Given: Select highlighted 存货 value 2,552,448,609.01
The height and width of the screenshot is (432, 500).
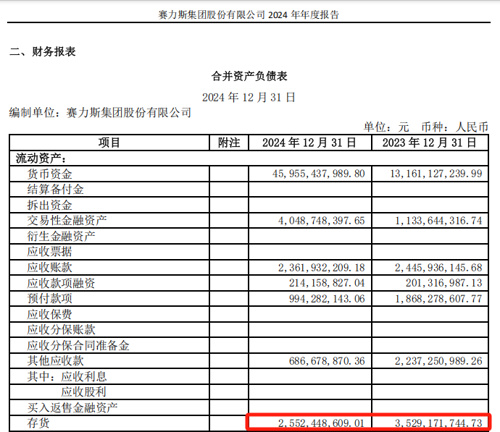Looking at the screenshot, I should pos(321,423).
